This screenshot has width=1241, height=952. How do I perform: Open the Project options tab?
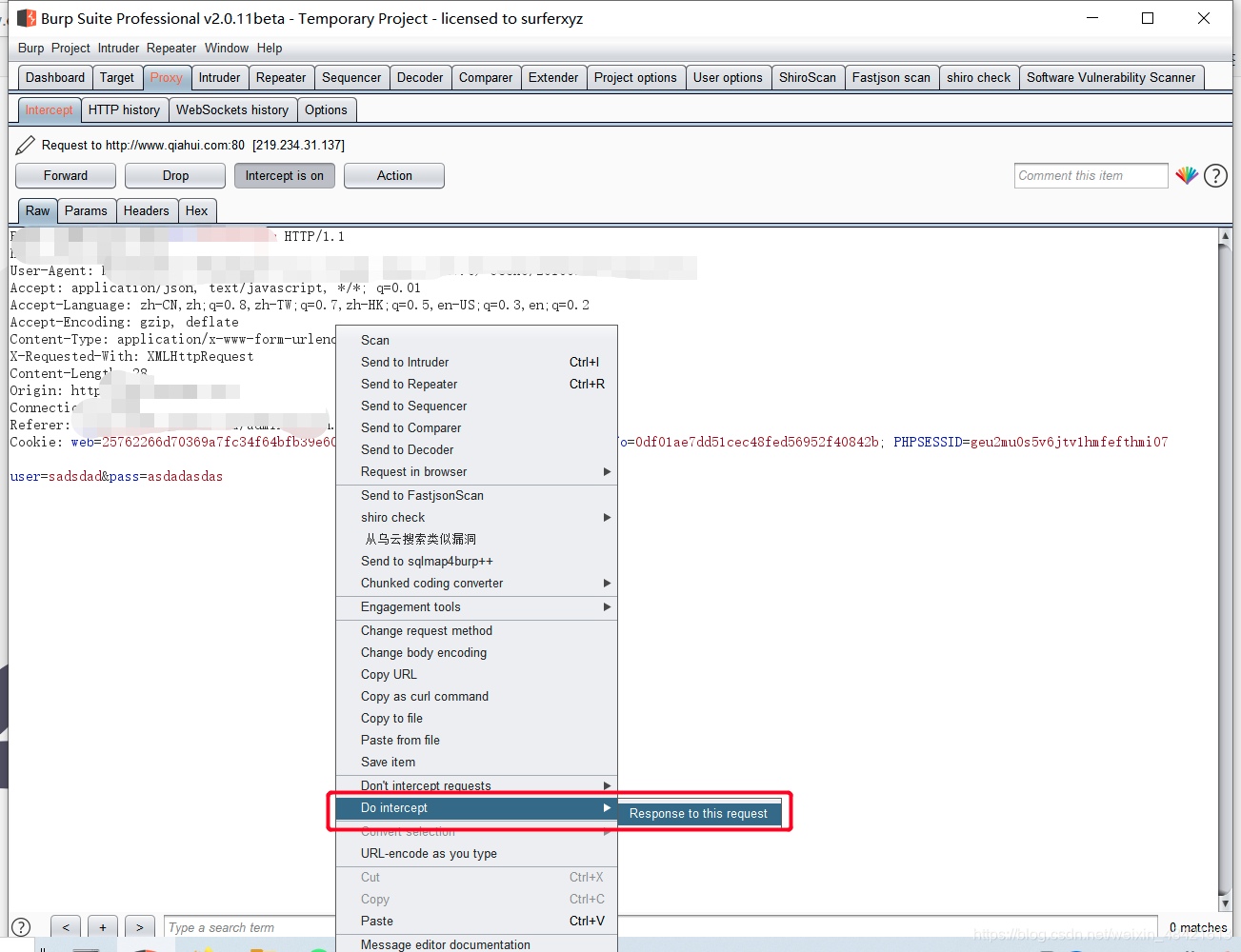point(635,77)
